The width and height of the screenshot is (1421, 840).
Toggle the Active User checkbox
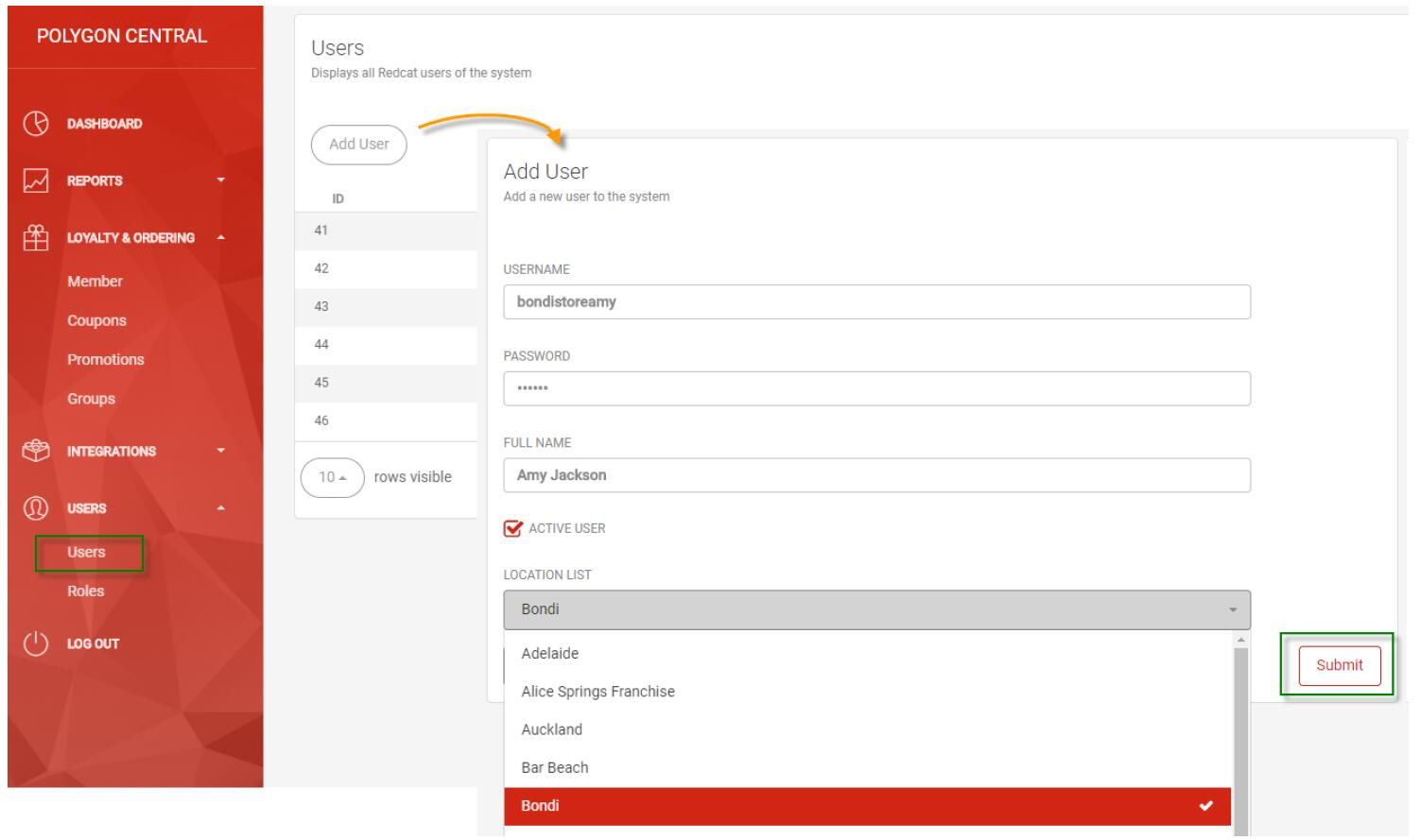click(512, 528)
